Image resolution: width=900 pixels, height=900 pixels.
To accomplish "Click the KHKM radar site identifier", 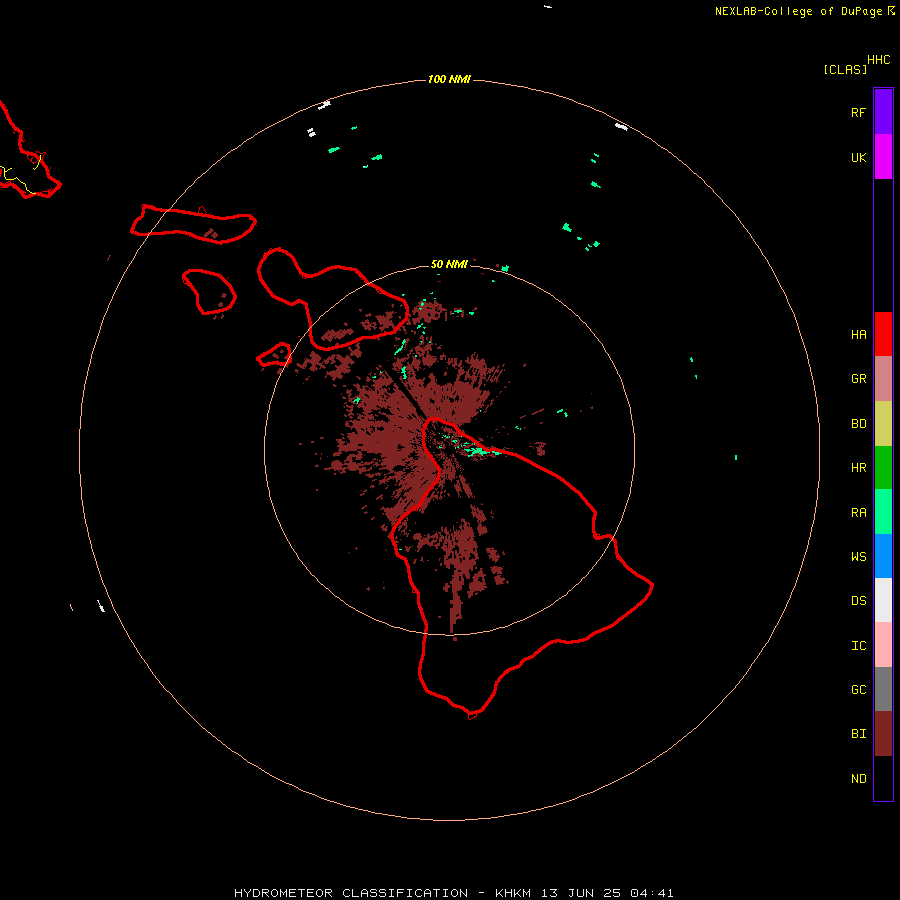I will coord(513,893).
